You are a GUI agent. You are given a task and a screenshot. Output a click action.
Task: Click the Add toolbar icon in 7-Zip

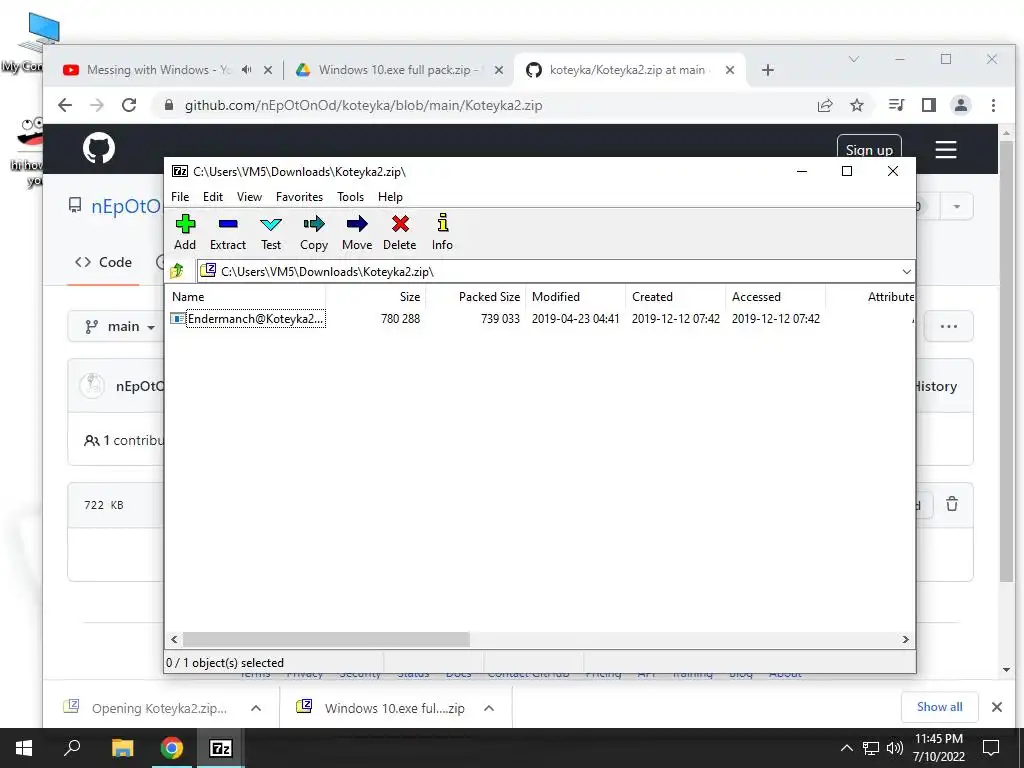[x=185, y=232]
